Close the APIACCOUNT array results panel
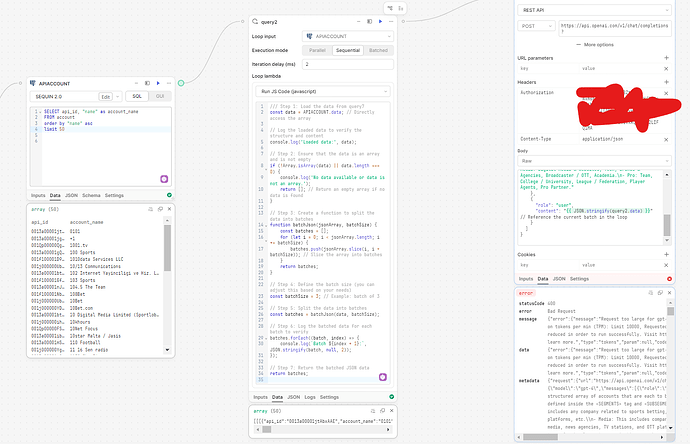The width and height of the screenshot is (690, 444). [x=169, y=209]
